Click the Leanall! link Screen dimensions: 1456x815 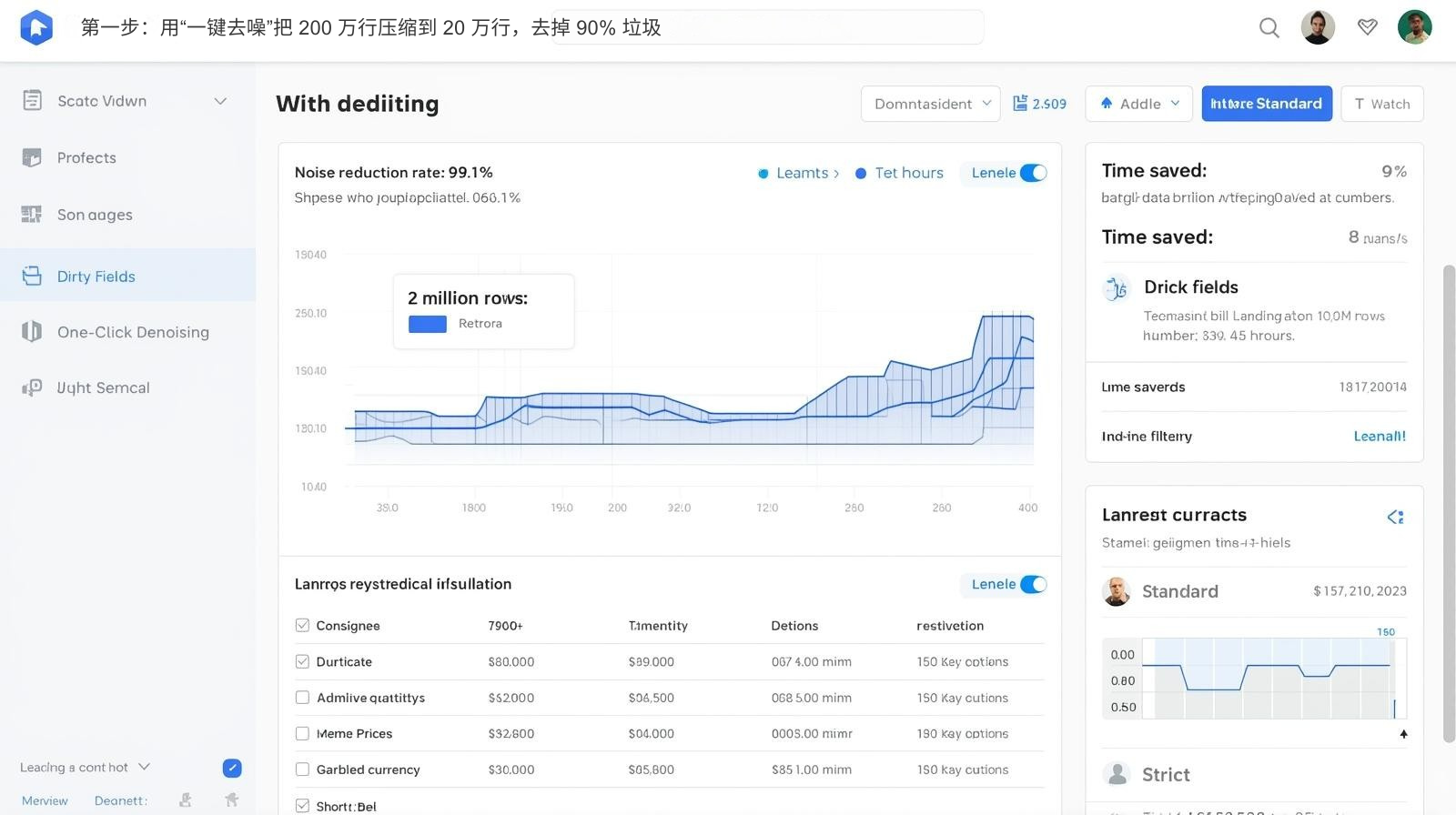[1379, 436]
